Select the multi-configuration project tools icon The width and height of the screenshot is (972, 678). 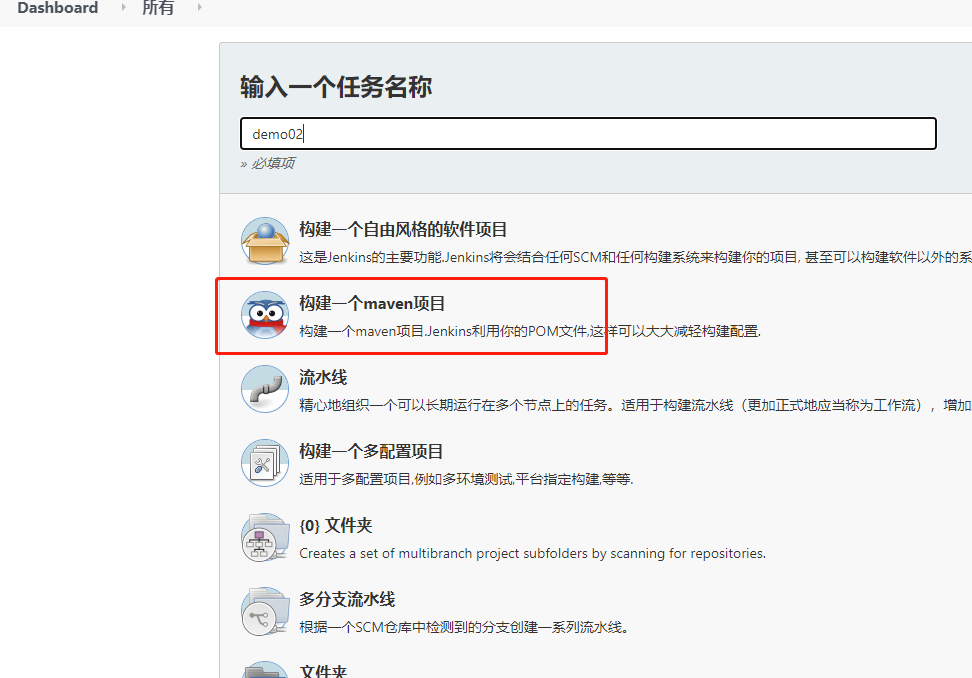pyautogui.click(x=265, y=463)
